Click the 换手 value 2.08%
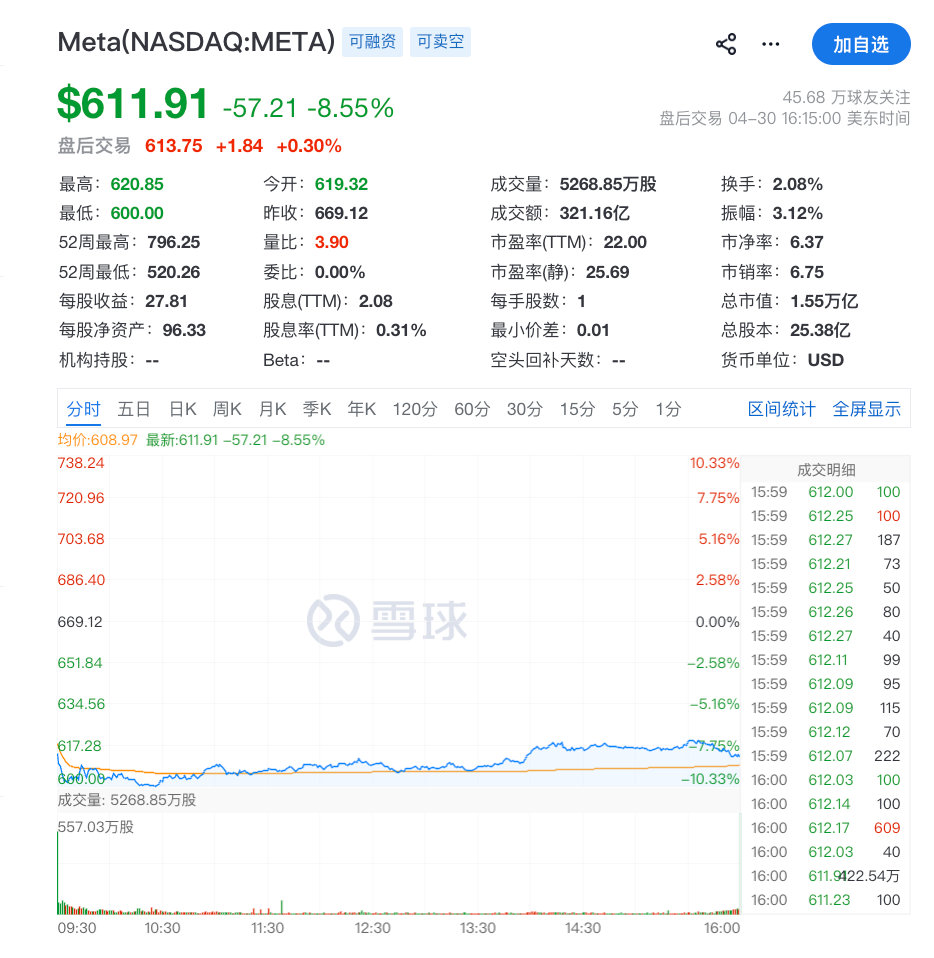Viewport: 934px width, 958px height. (x=797, y=184)
